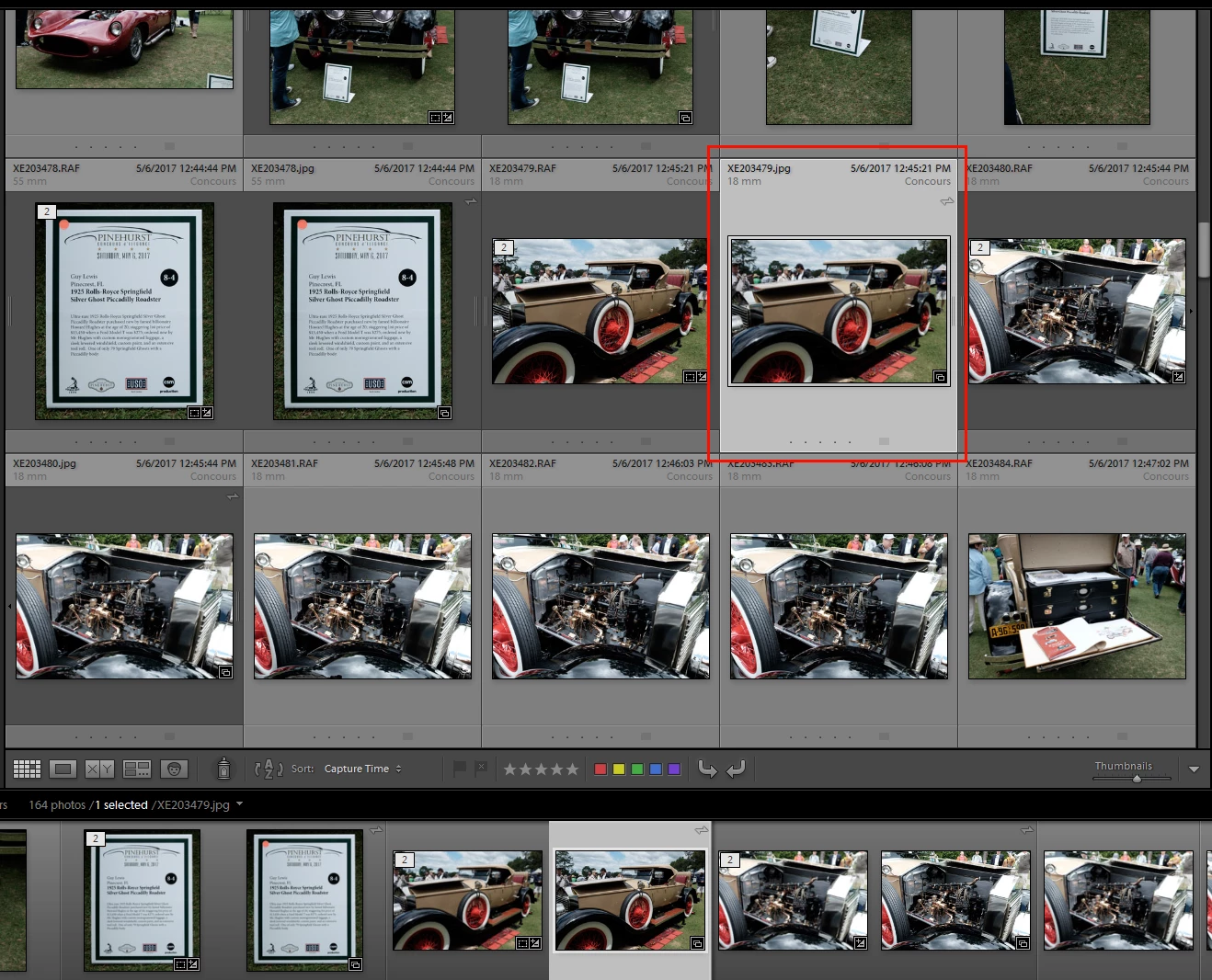Image resolution: width=1212 pixels, height=980 pixels.
Task: Click '5/6/2017 12:47:02 PM' capture time
Action: coord(1138,463)
